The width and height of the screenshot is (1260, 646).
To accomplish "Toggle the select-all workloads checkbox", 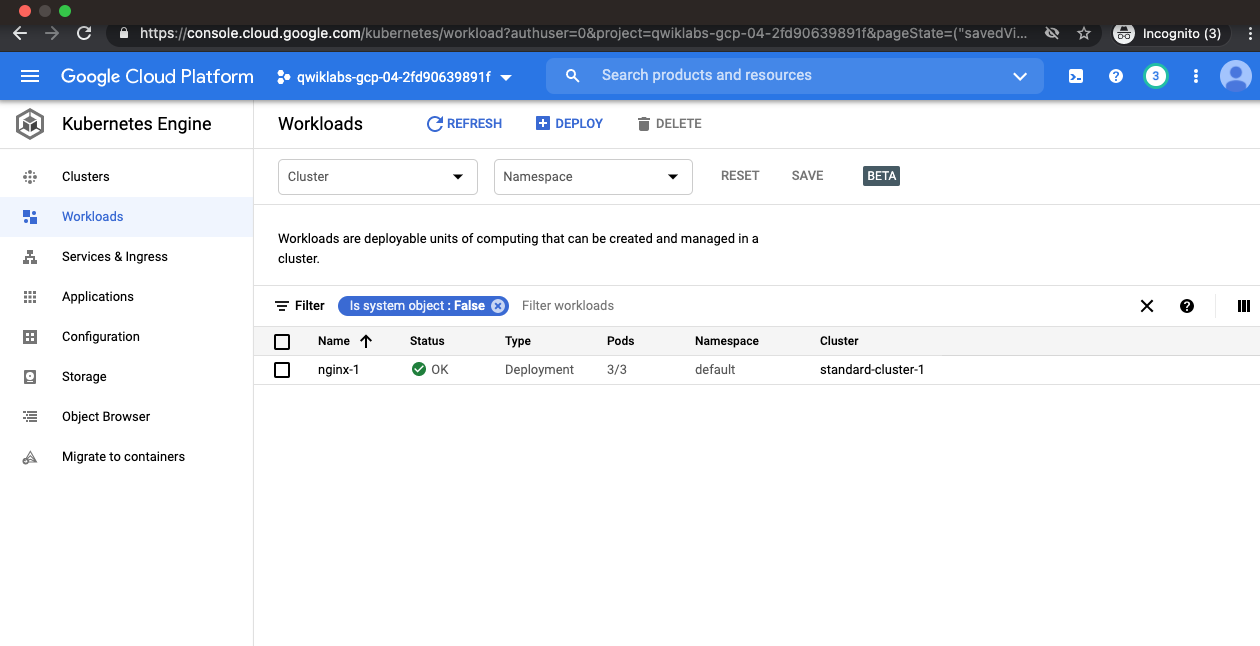I will point(282,341).
